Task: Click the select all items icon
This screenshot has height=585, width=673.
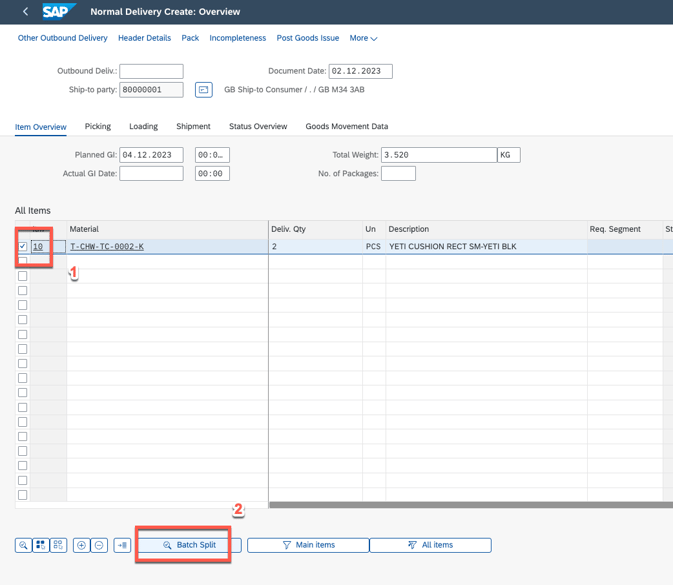Action: 41,545
